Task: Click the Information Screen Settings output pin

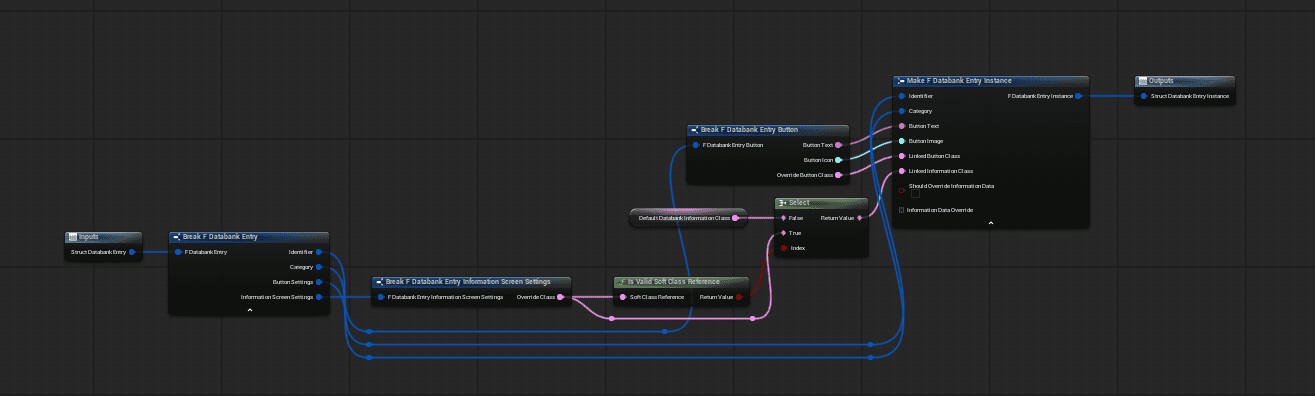Action: [x=319, y=297]
